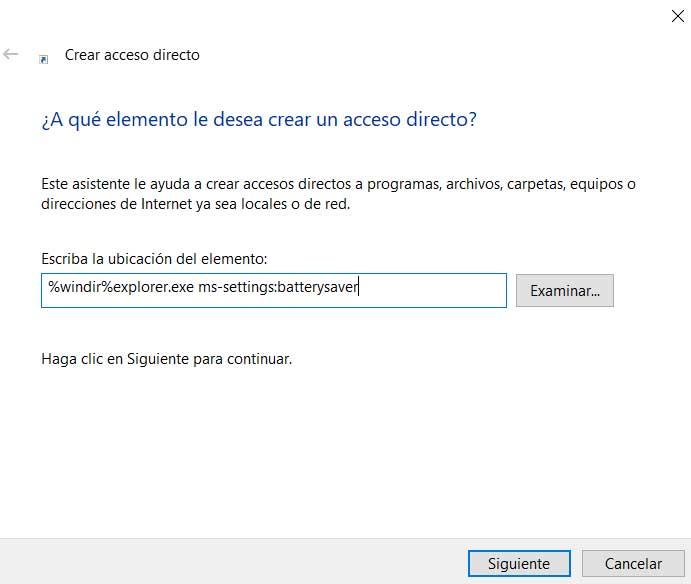Viewport: 691px width, 584px height.
Task: Focus the element location text field
Action: 274,290
